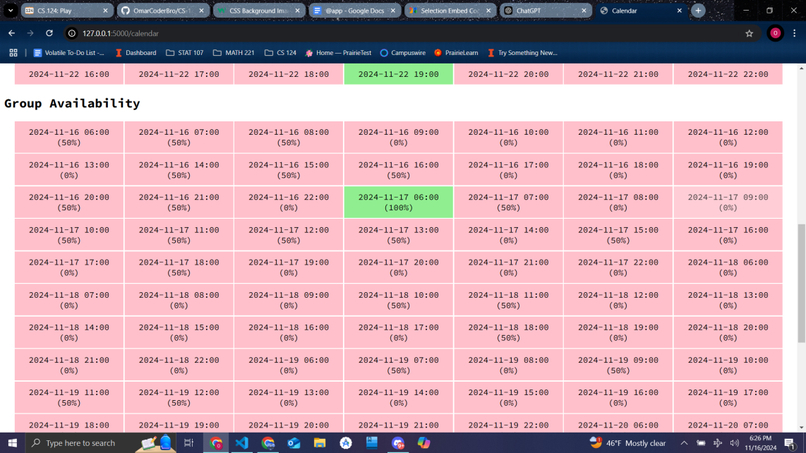
Task: Open Outlook from the taskbar
Action: click(294, 443)
